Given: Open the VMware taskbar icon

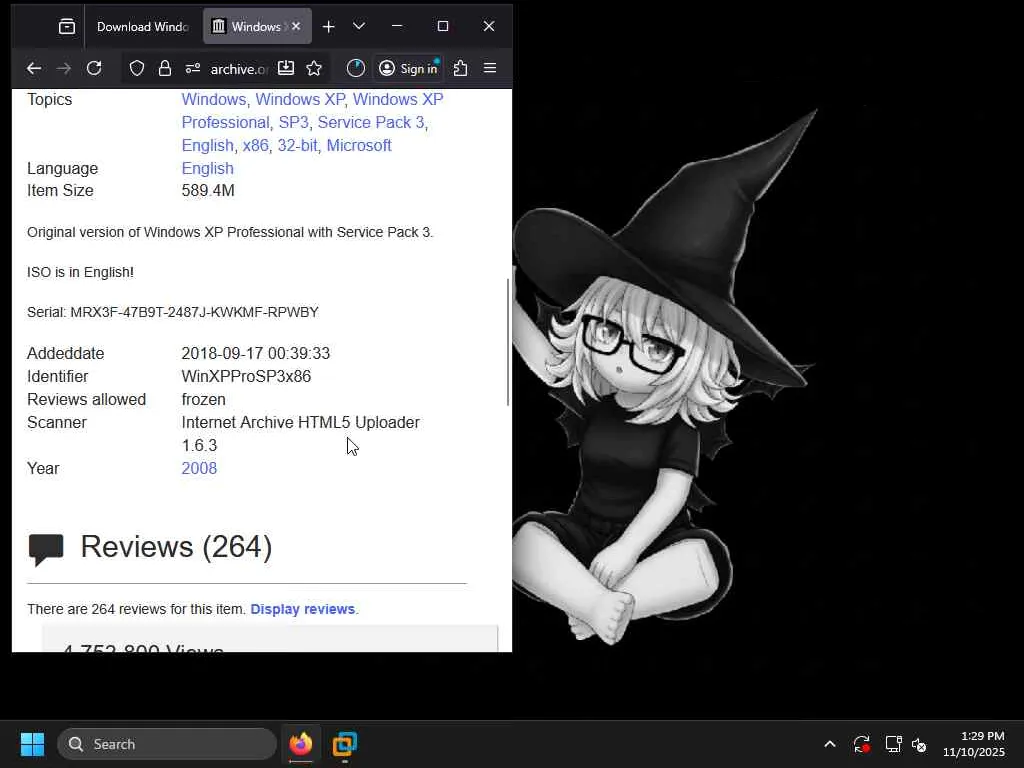Looking at the screenshot, I should pos(345,744).
